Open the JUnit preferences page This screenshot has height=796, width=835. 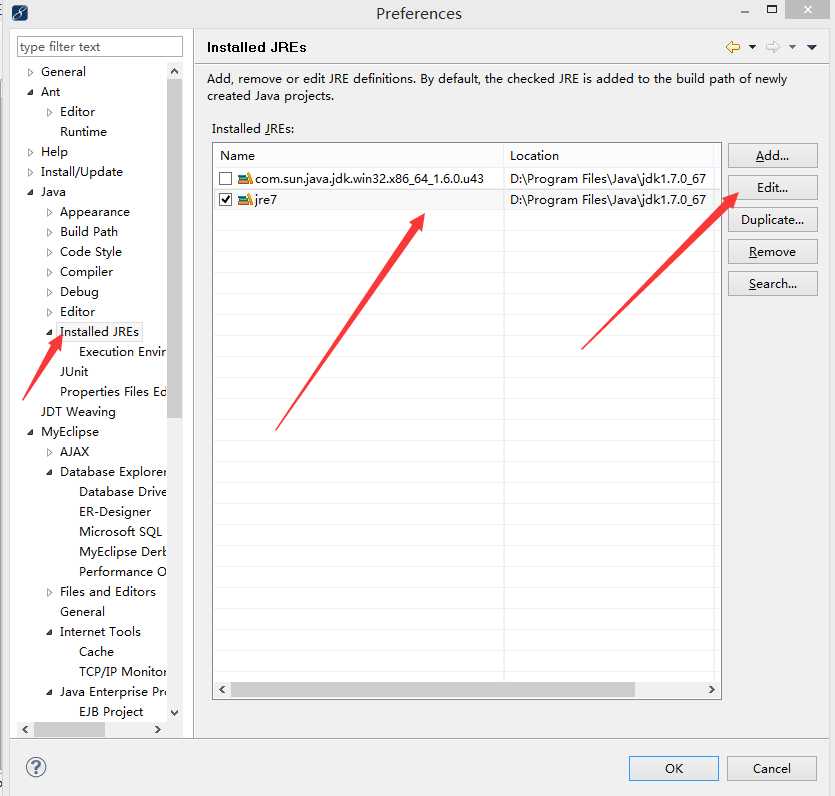(74, 372)
